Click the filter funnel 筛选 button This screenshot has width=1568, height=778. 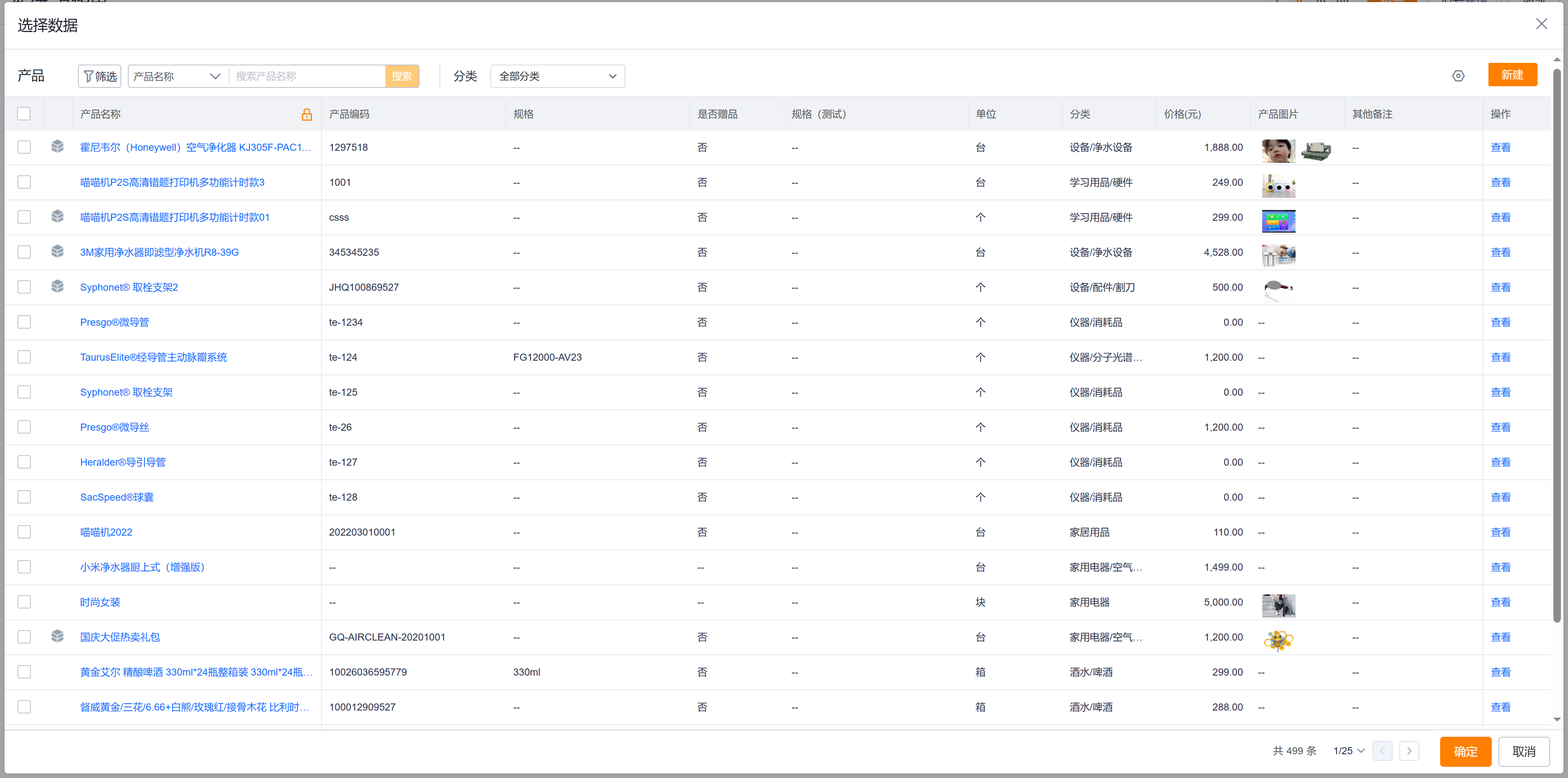[100, 76]
